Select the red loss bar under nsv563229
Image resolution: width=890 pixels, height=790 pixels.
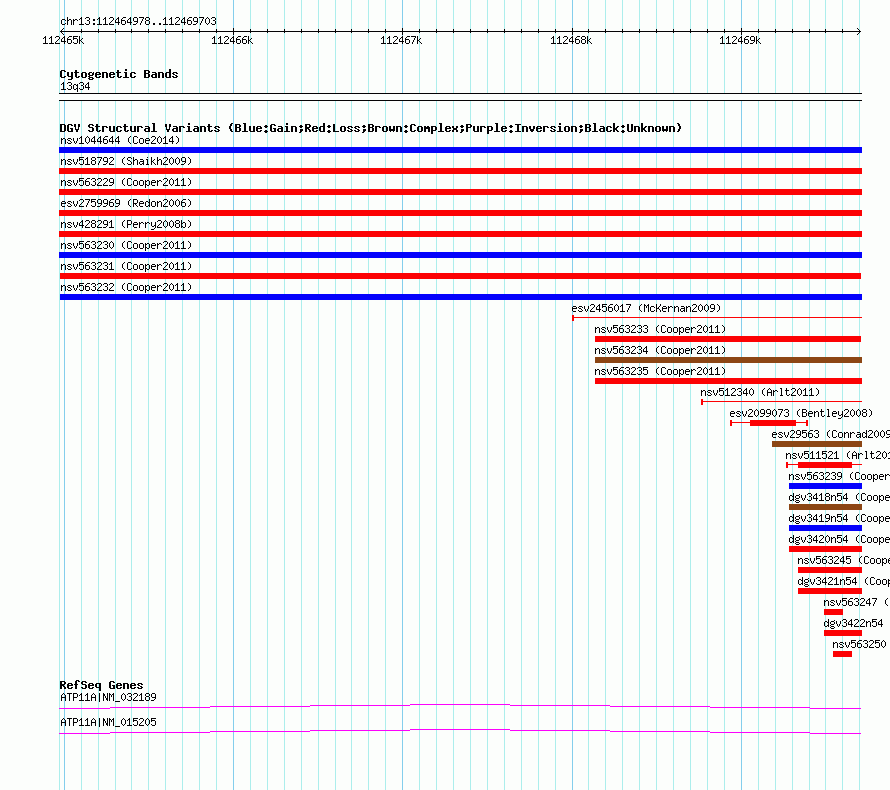460,192
